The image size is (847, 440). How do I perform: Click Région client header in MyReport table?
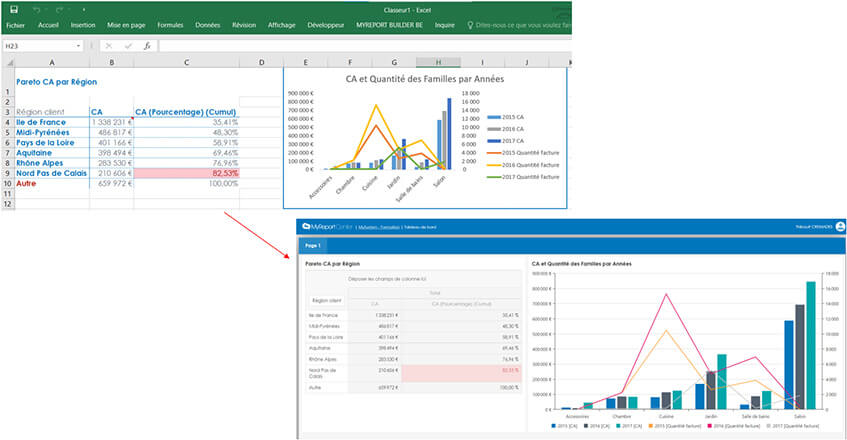(327, 301)
